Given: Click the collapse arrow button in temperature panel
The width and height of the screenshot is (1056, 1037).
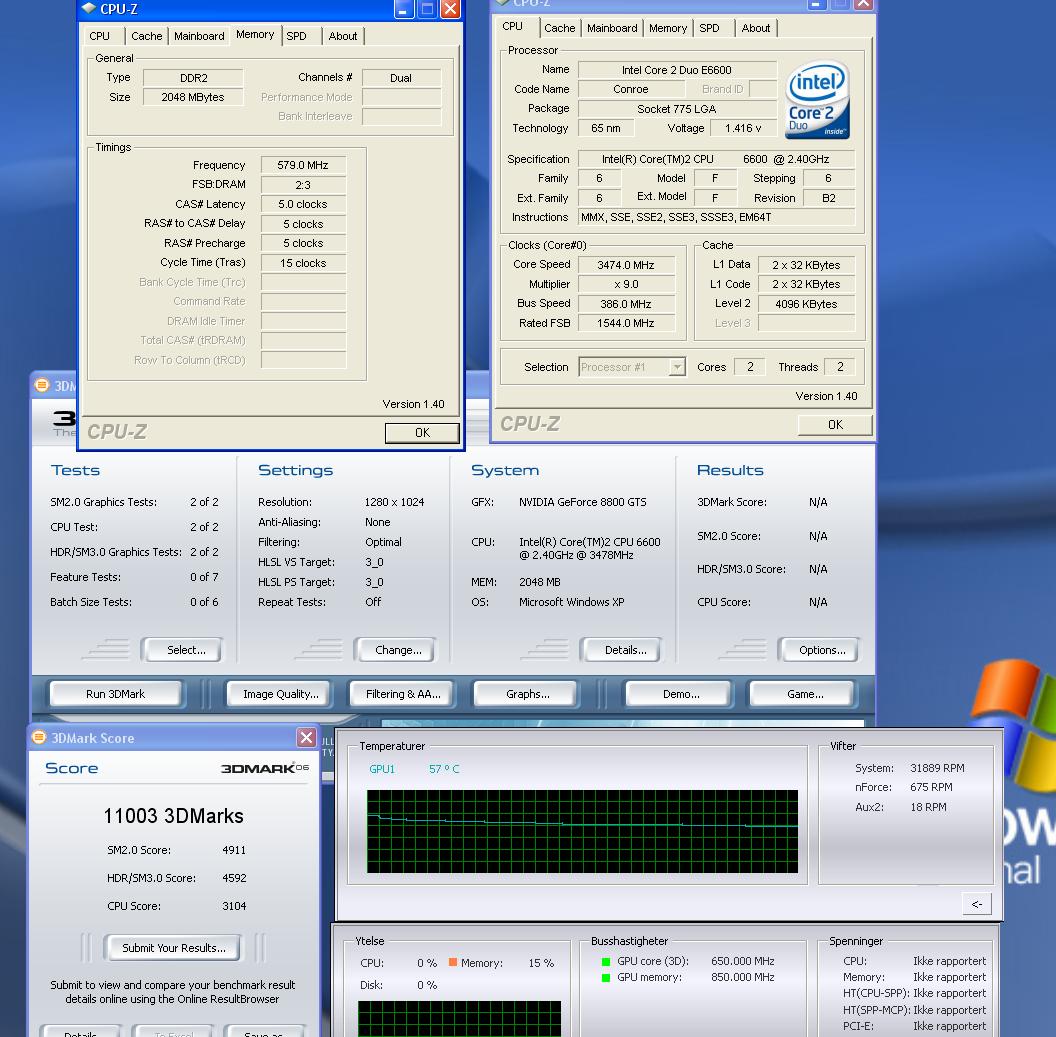Looking at the screenshot, I should (977, 904).
